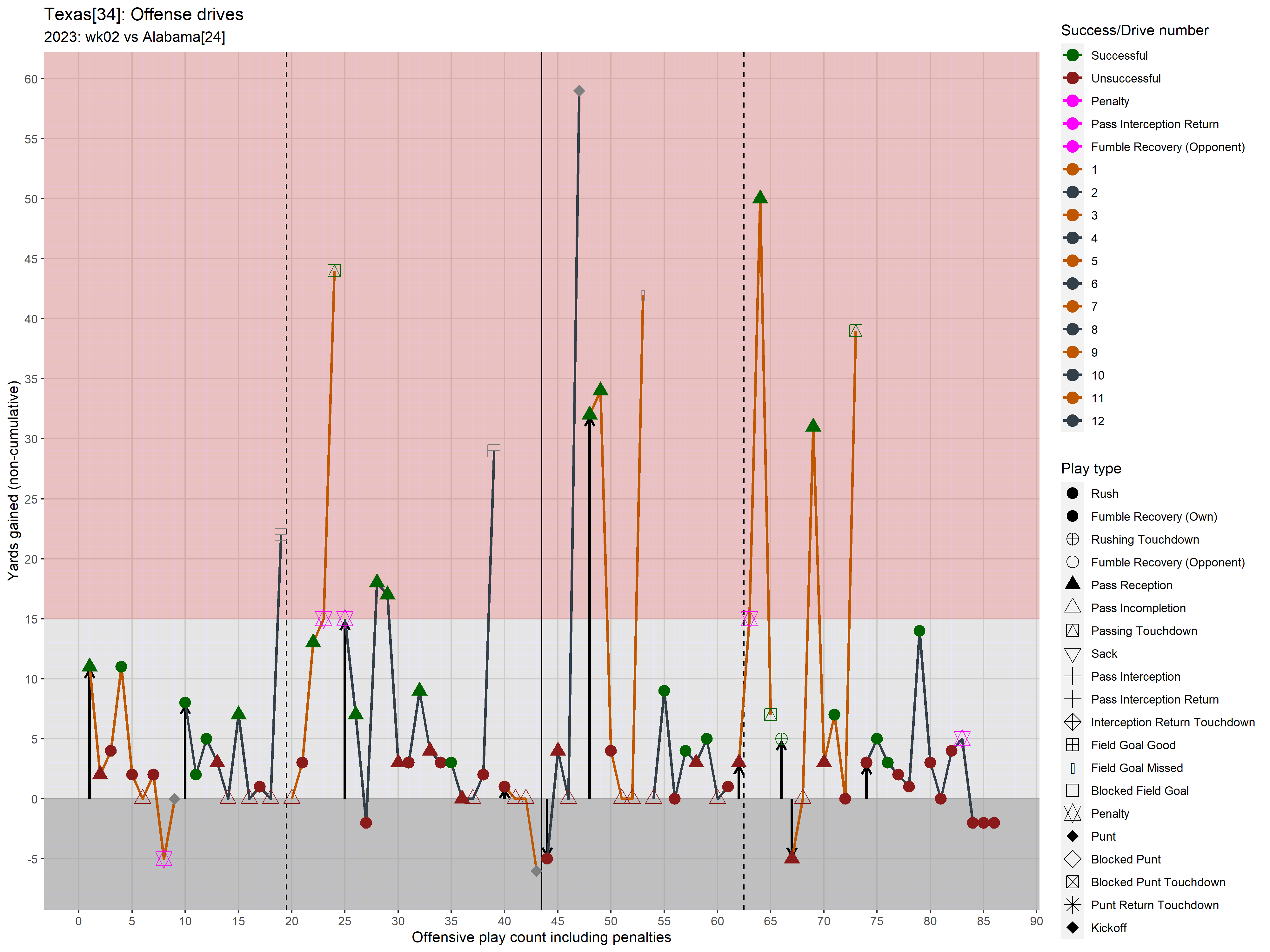Click the field goal missed marker at 42 yards
1270x952 pixels.
pos(643,295)
